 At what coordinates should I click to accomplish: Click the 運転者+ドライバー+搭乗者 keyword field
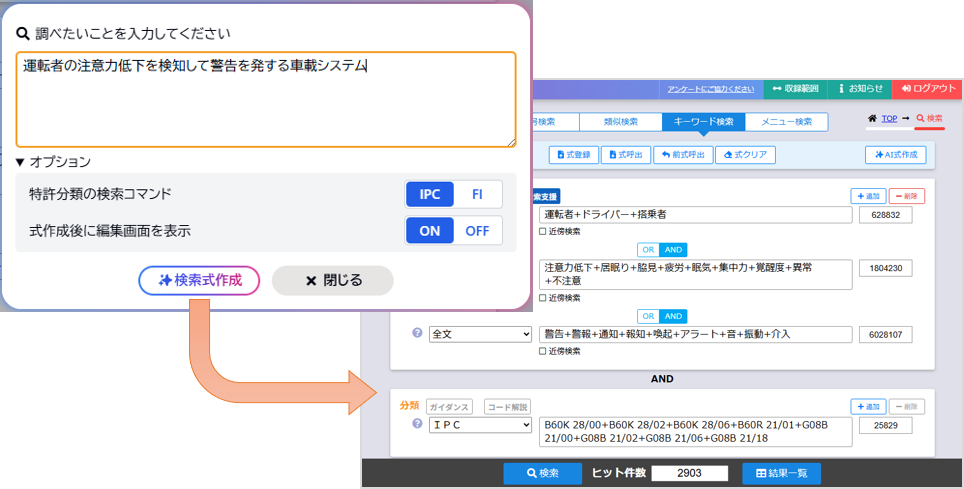[696, 215]
